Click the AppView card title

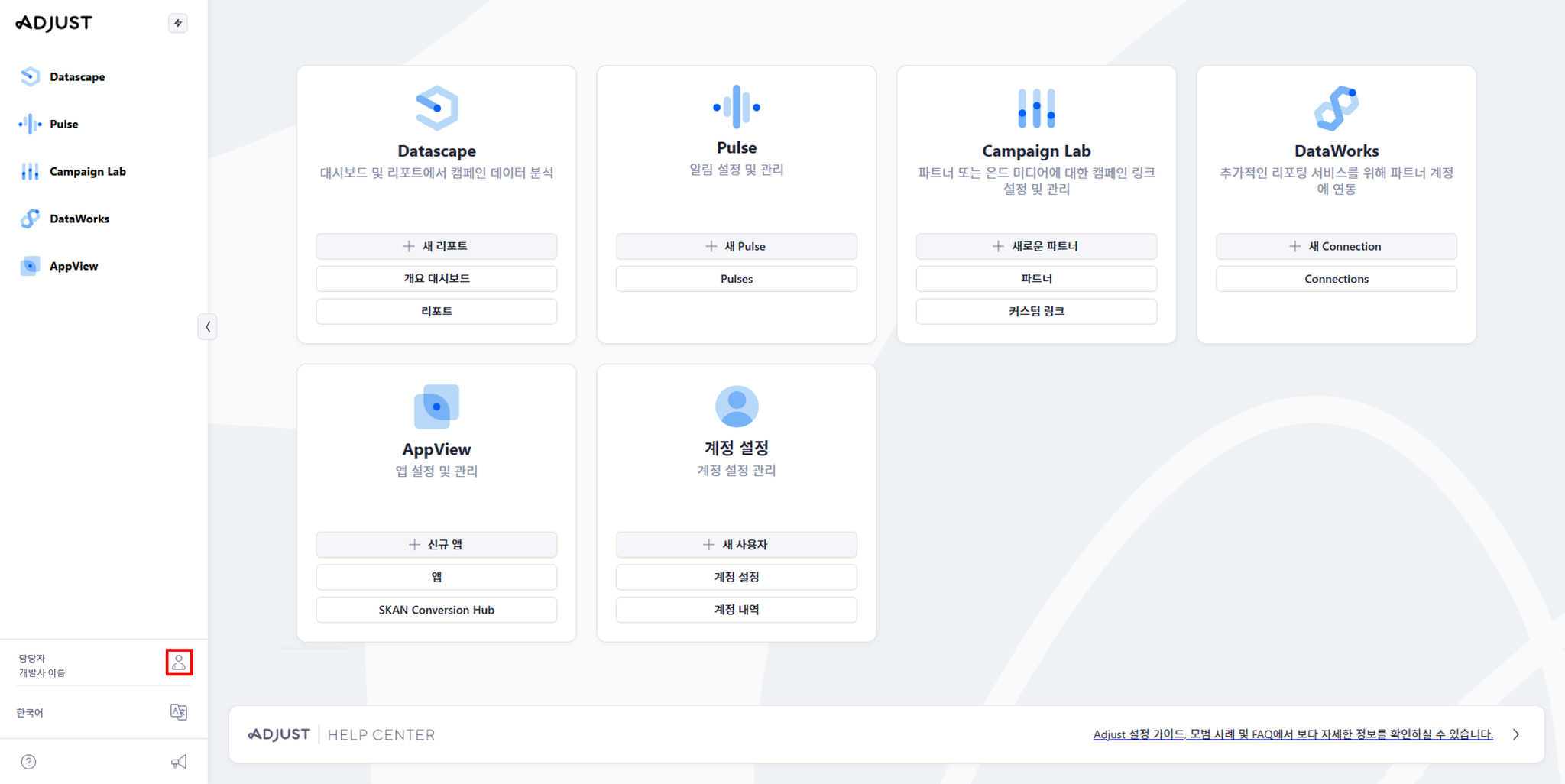tap(436, 449)
